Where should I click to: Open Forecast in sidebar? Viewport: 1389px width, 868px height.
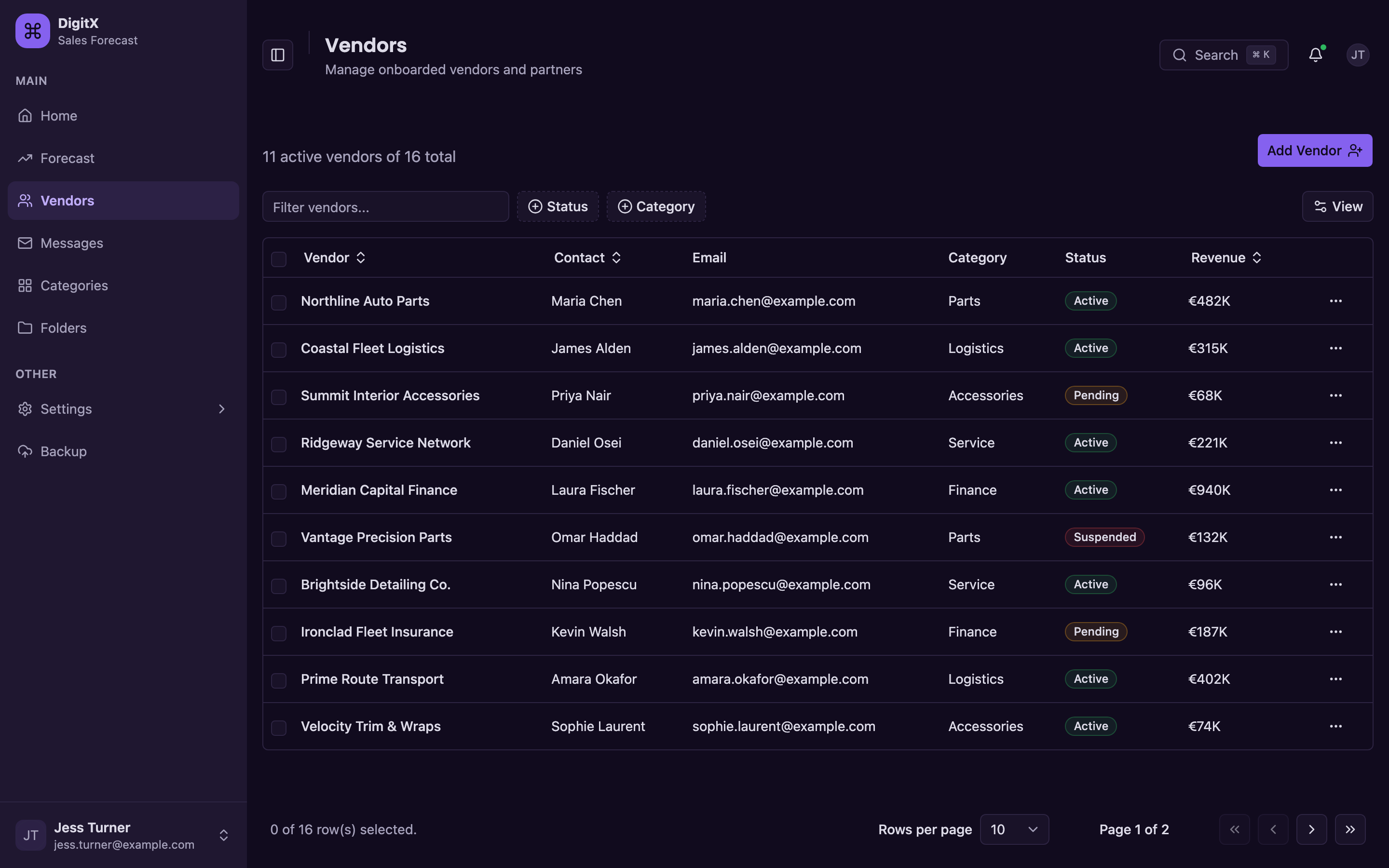click(x=123, y=159)
